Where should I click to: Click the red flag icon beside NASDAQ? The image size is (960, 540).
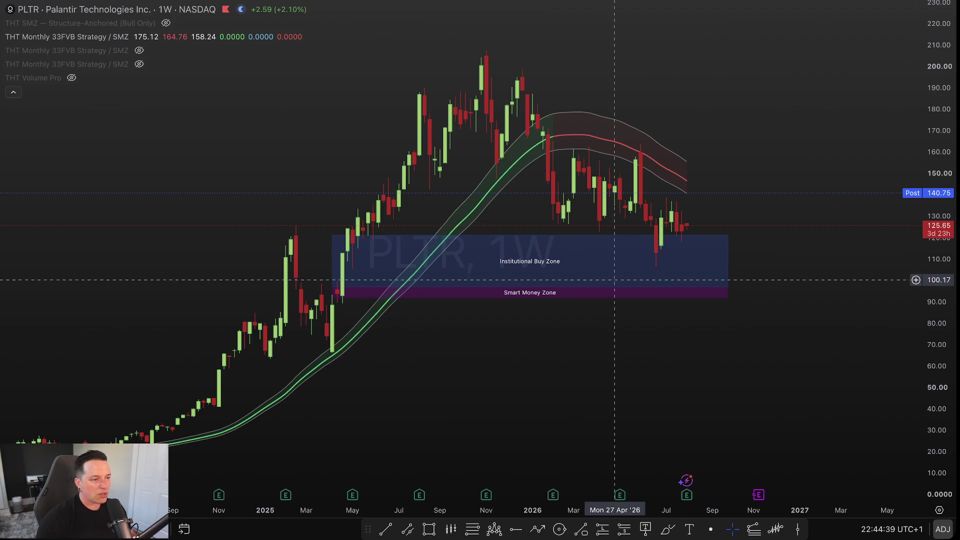tap(226, 9)
